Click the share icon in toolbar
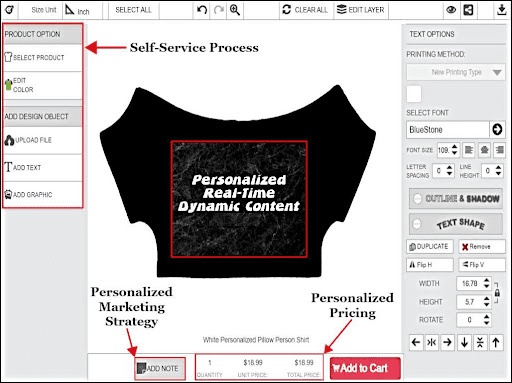This screenshot has height=383, width=512. point(468,10)
